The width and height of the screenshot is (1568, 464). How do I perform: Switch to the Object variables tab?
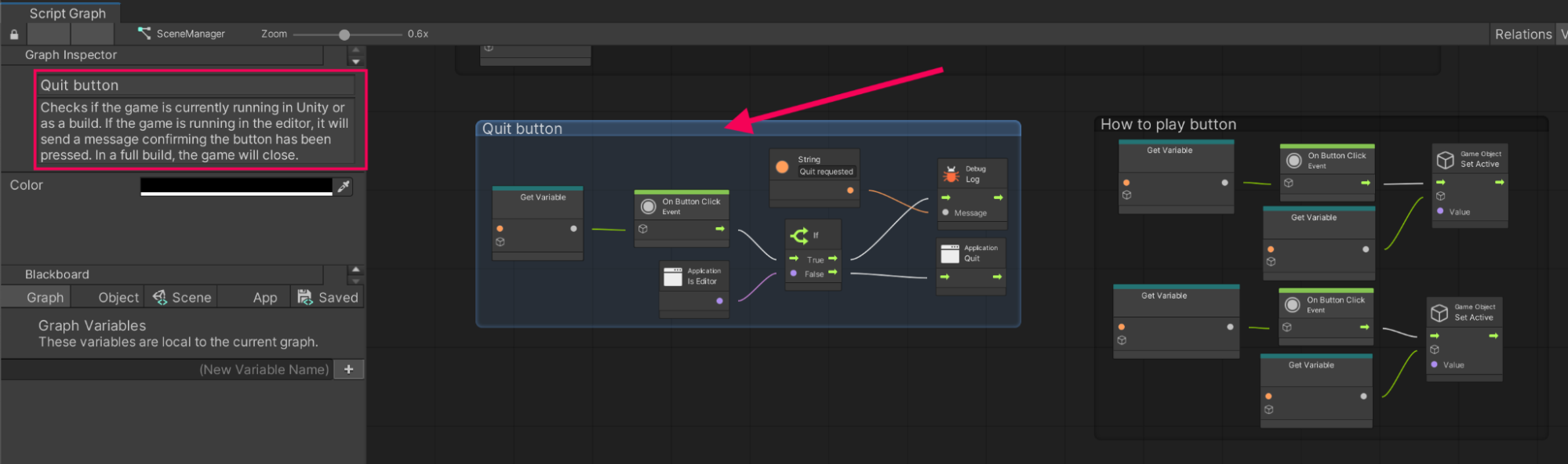click(x=118, y=298)
